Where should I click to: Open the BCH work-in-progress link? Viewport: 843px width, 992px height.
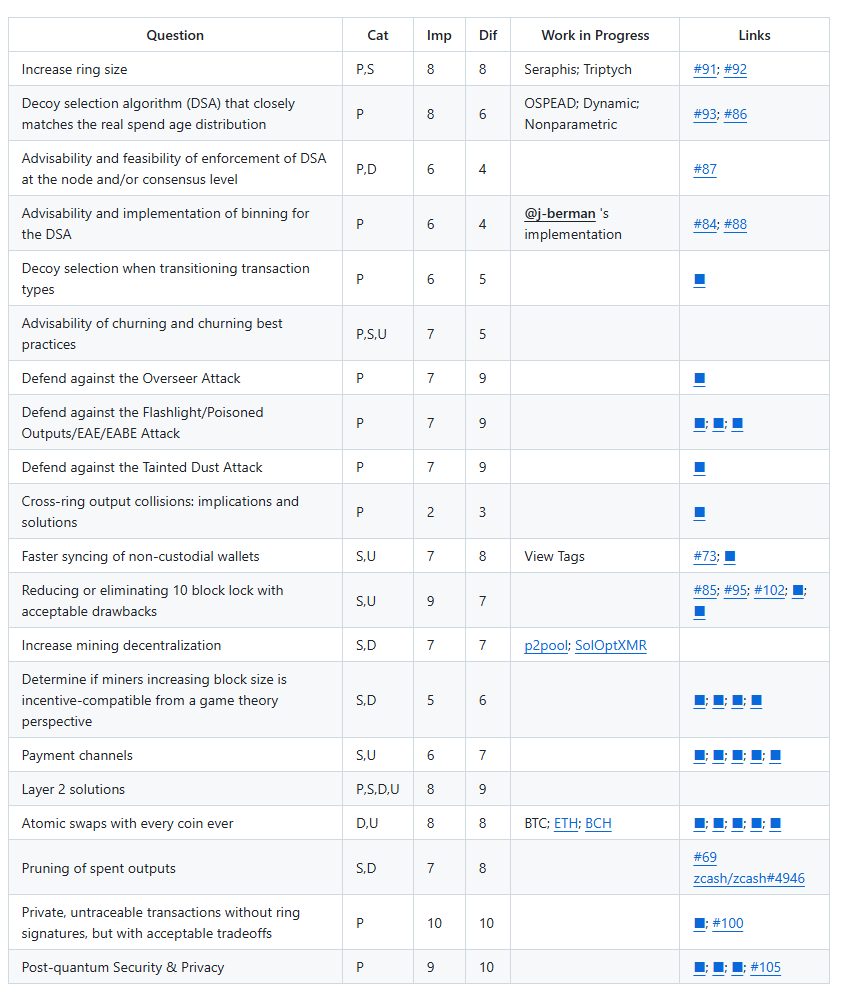coord(598,824)
